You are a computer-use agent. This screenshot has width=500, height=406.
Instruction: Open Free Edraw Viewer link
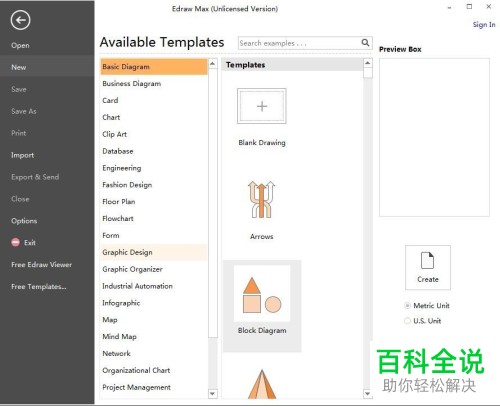(41, 265)
